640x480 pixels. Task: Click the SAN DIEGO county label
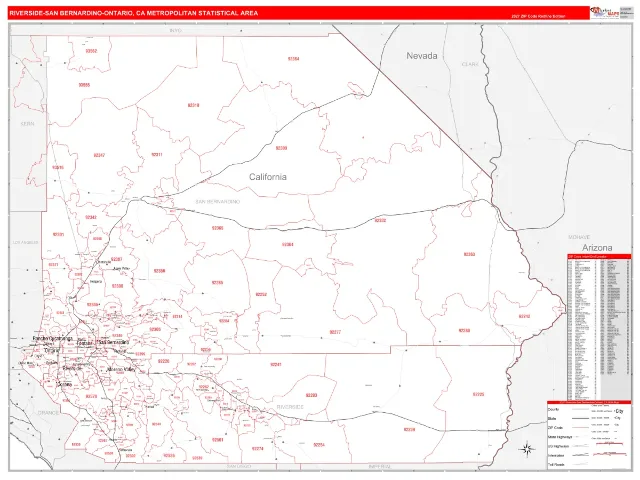tap(239, 466)
